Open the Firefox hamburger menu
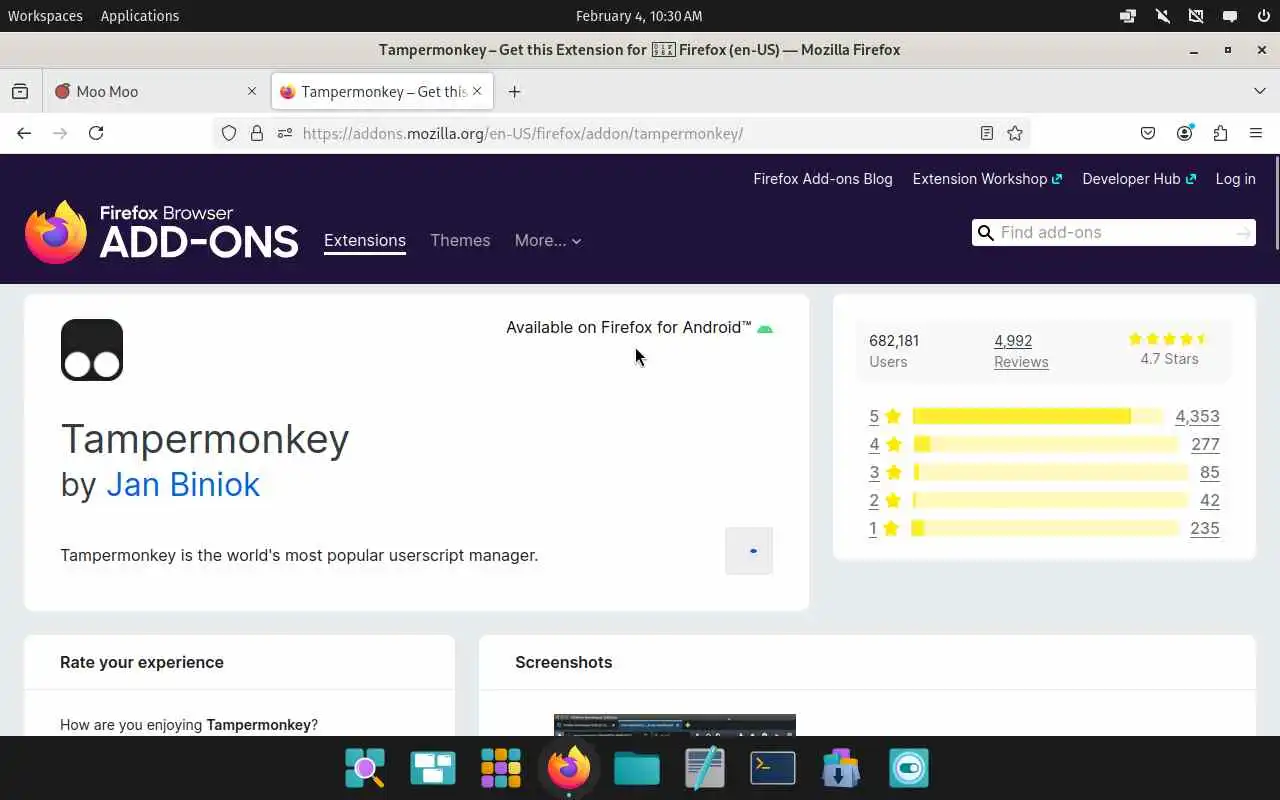Viewport: 1280px width, 800px height. pos(1256,133)
